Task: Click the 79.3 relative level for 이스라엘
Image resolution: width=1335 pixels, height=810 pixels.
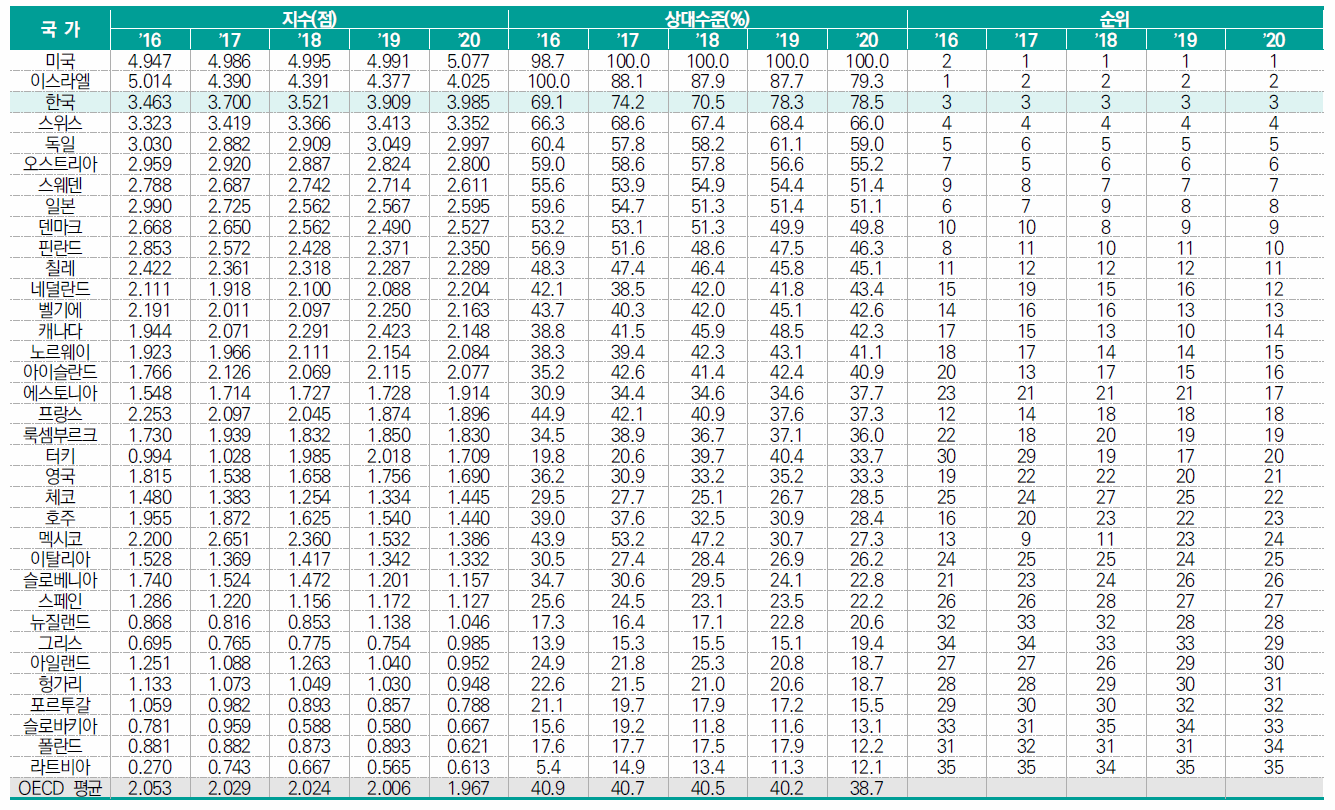Action: coord(866,82)
